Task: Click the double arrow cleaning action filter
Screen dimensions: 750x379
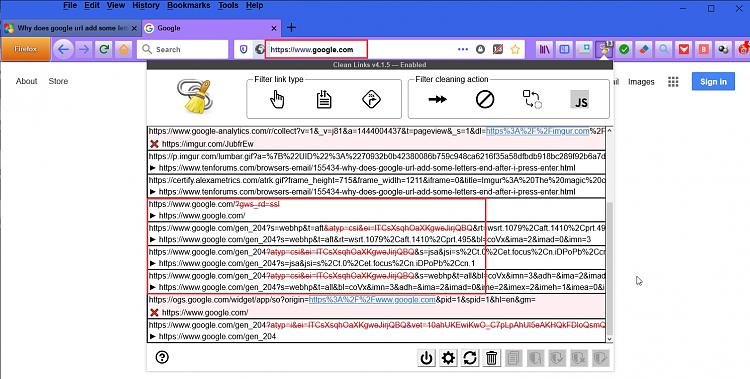Action: click(x=437, y=100)
